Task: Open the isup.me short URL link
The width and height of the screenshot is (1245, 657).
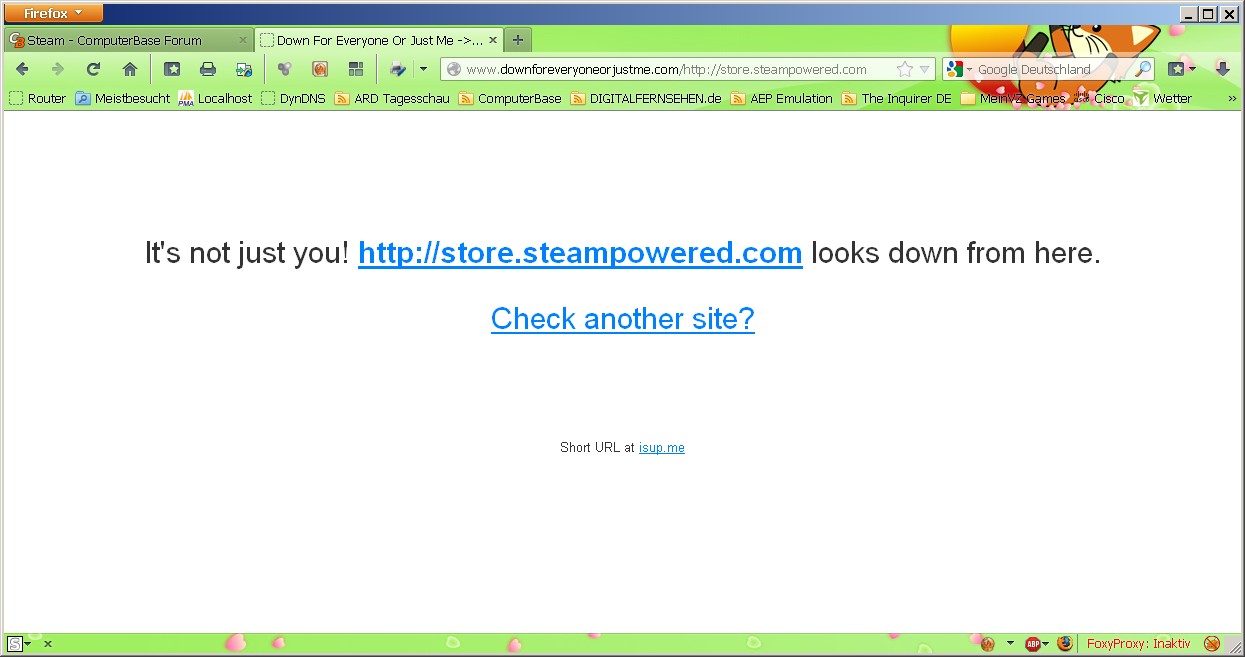Action: (x=662, y=448)
